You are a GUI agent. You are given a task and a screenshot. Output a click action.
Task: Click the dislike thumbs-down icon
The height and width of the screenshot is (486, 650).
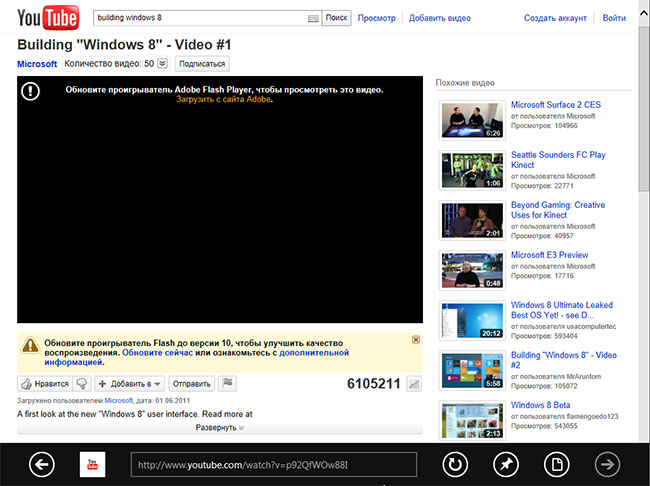[x=82, y=384]
